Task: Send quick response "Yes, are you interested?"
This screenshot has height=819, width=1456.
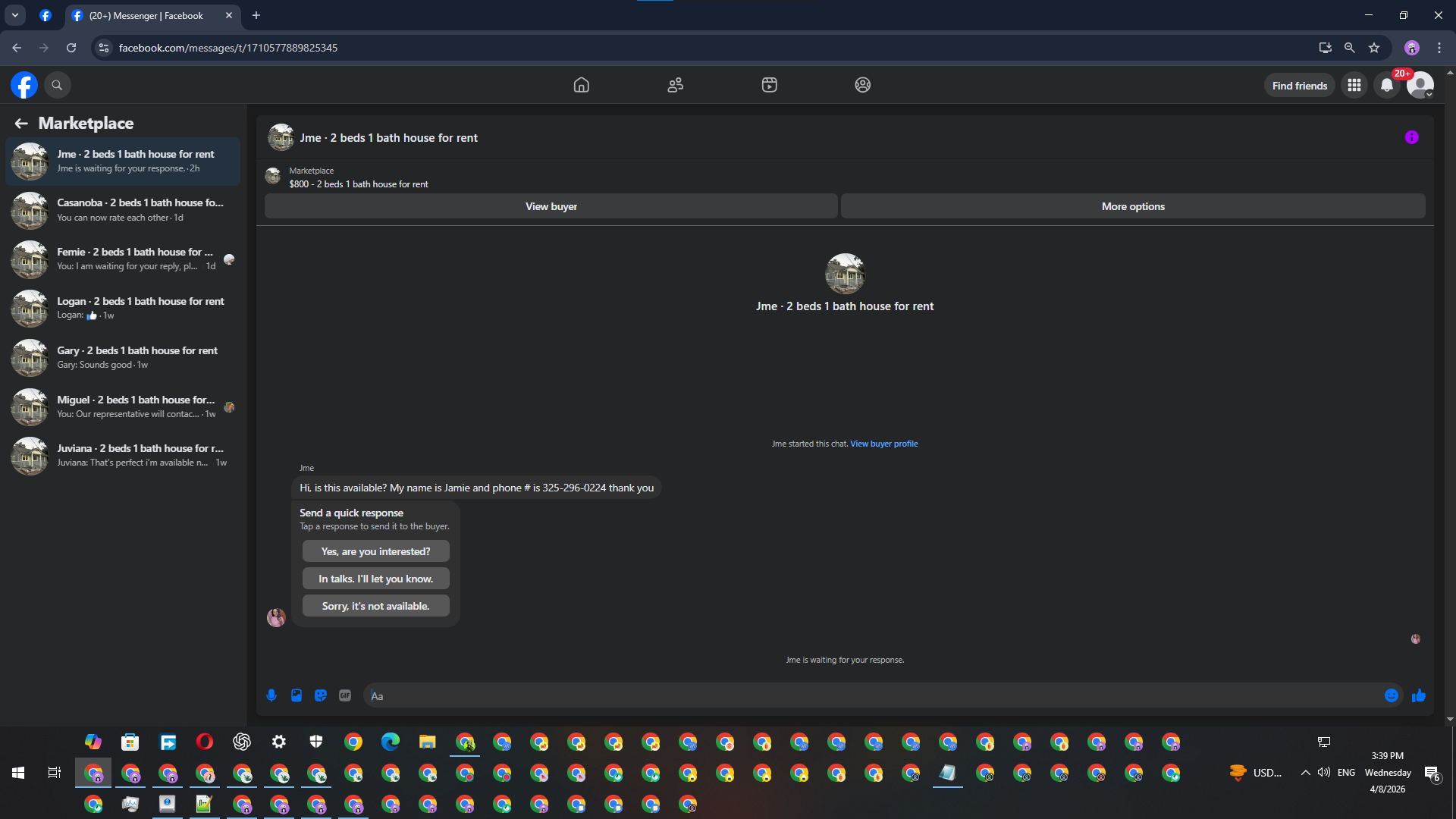Action: [375, 551]
